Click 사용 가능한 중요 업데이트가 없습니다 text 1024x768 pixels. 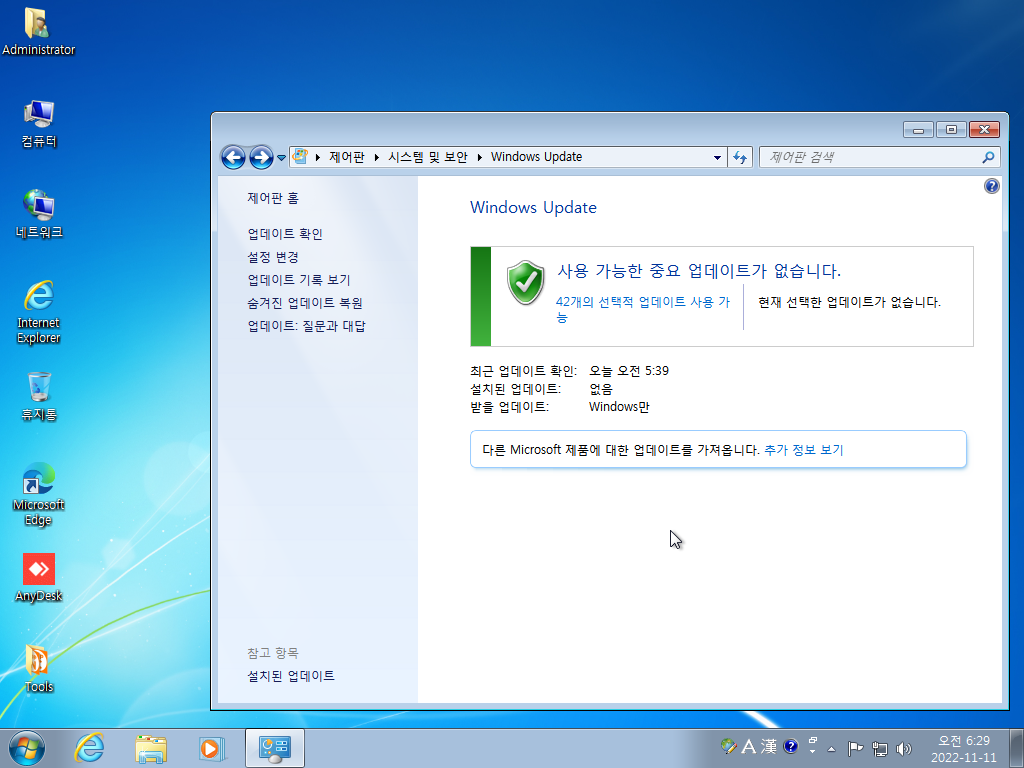click(x=699, y=270)
